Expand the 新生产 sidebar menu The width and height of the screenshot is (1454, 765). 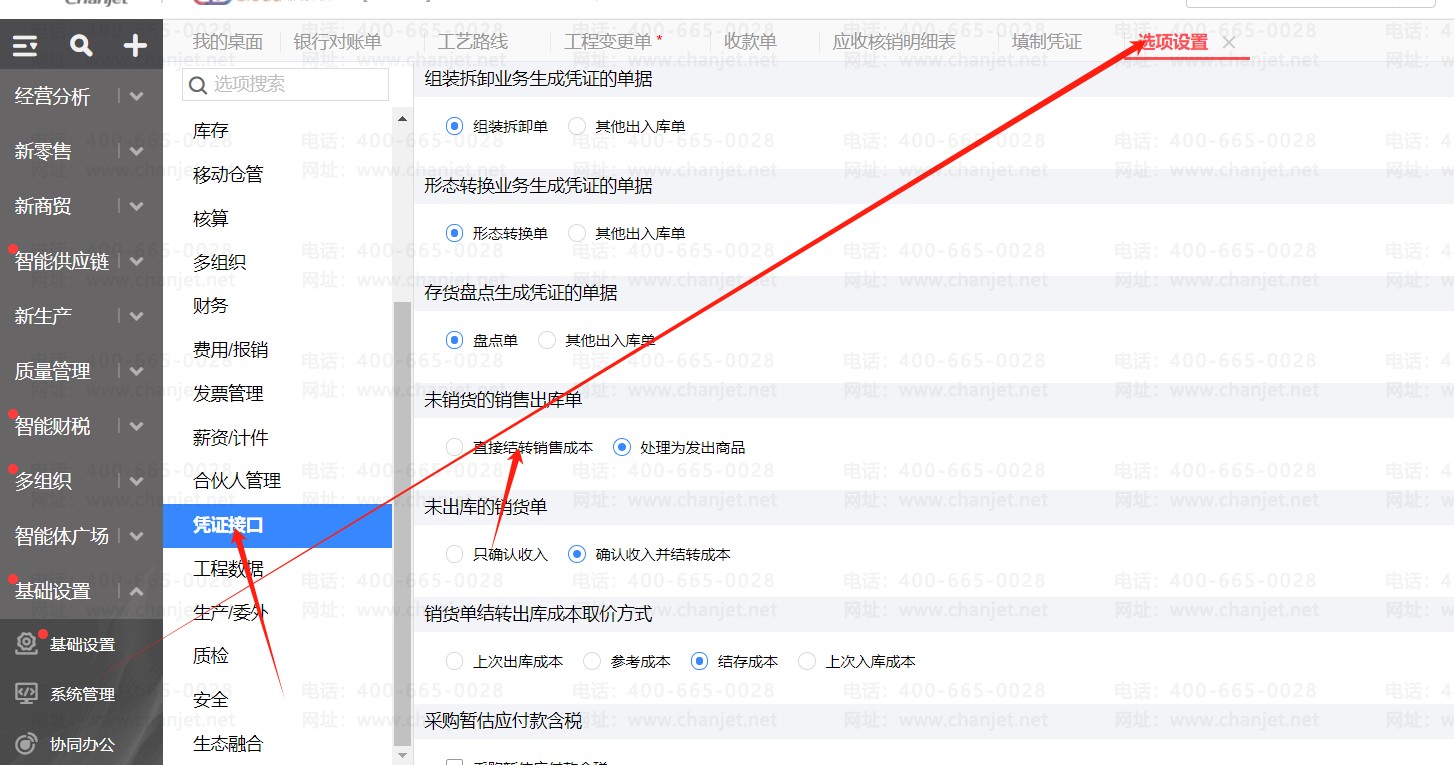137,316
